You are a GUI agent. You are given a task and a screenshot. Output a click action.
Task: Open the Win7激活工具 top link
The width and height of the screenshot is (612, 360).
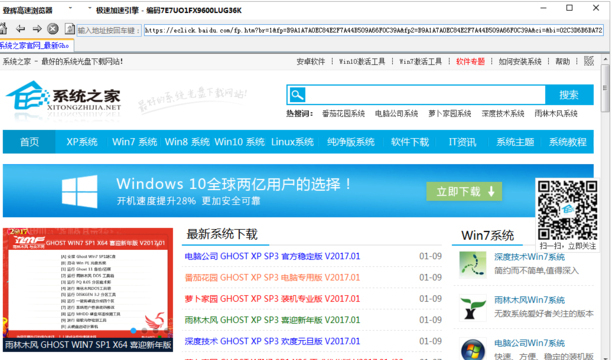420,61
